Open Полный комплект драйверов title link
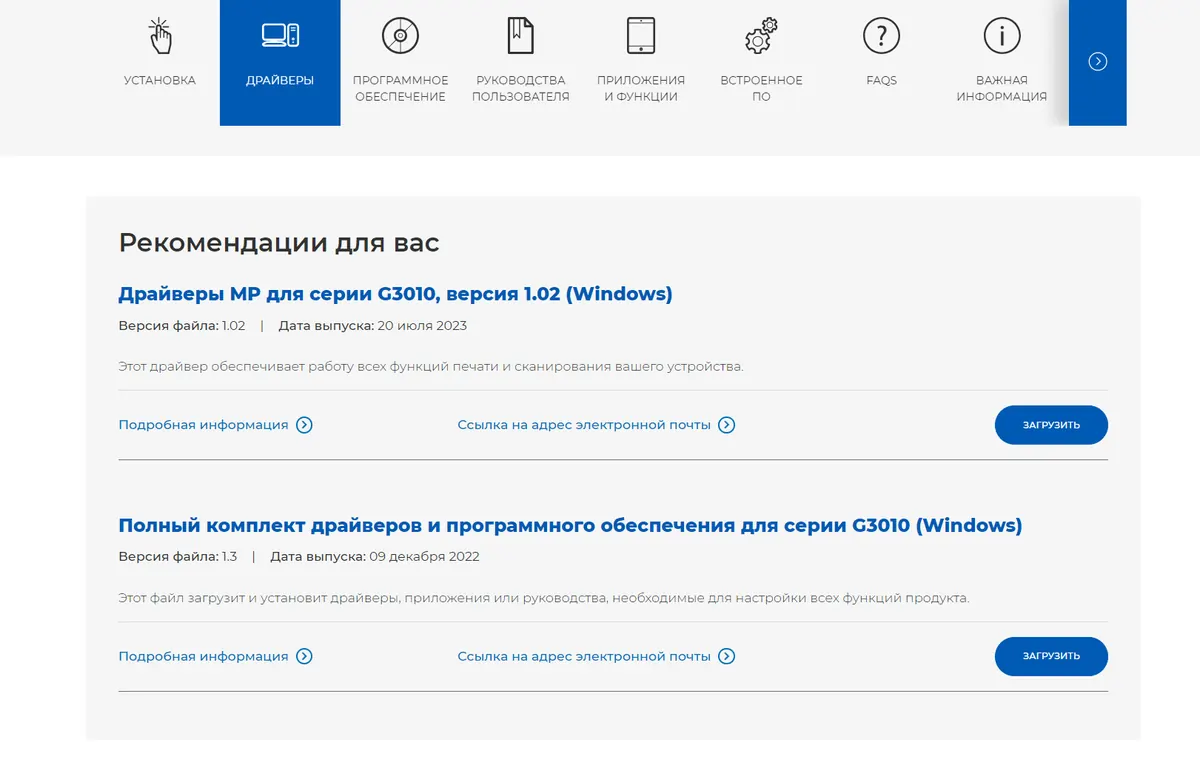The image size is (1200, 762). point(570,525)
